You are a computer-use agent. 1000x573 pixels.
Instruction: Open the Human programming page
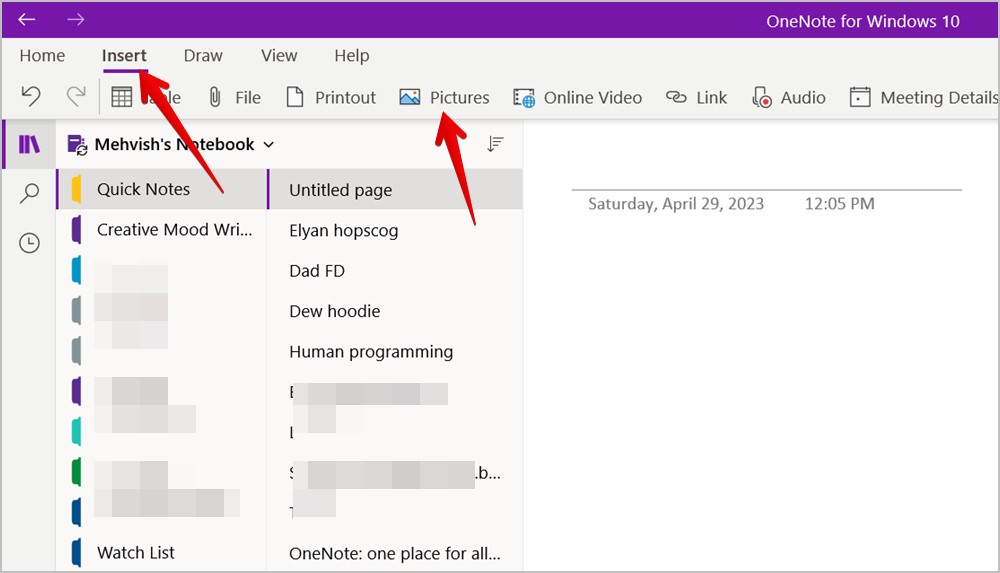point(395,352)
